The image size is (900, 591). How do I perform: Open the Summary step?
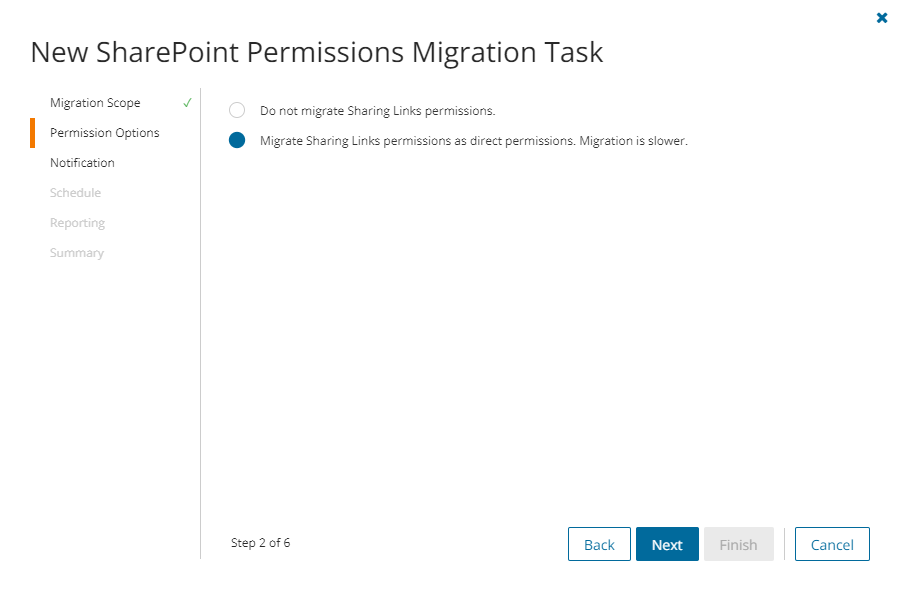coord(77,253)
